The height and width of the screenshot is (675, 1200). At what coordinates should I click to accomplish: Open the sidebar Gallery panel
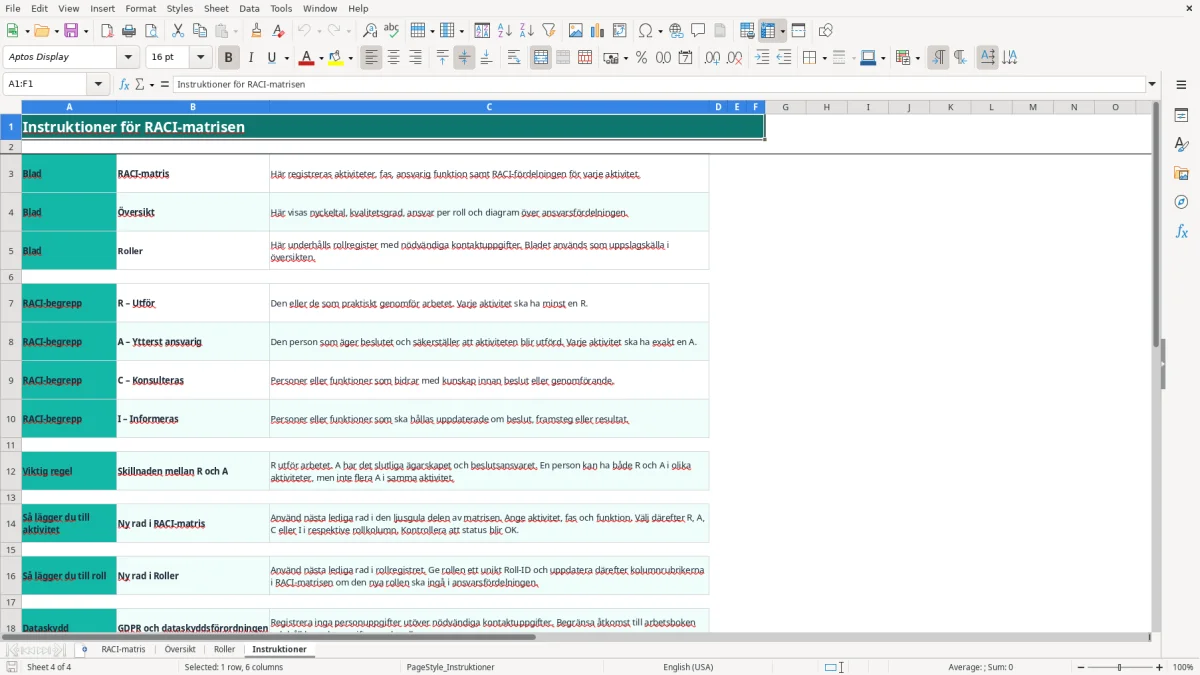point(1181,173)
